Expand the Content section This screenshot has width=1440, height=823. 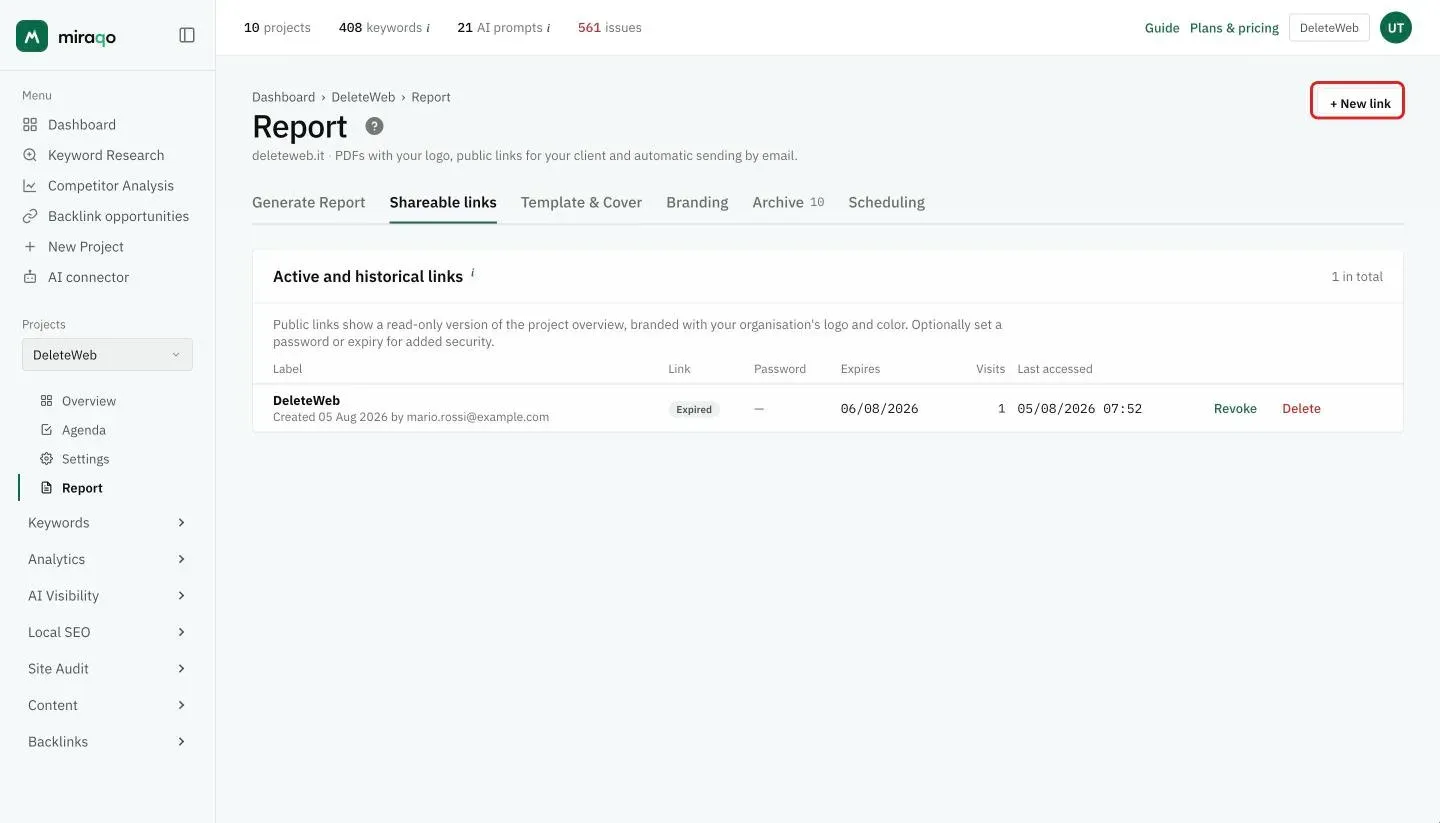(107, 705)
